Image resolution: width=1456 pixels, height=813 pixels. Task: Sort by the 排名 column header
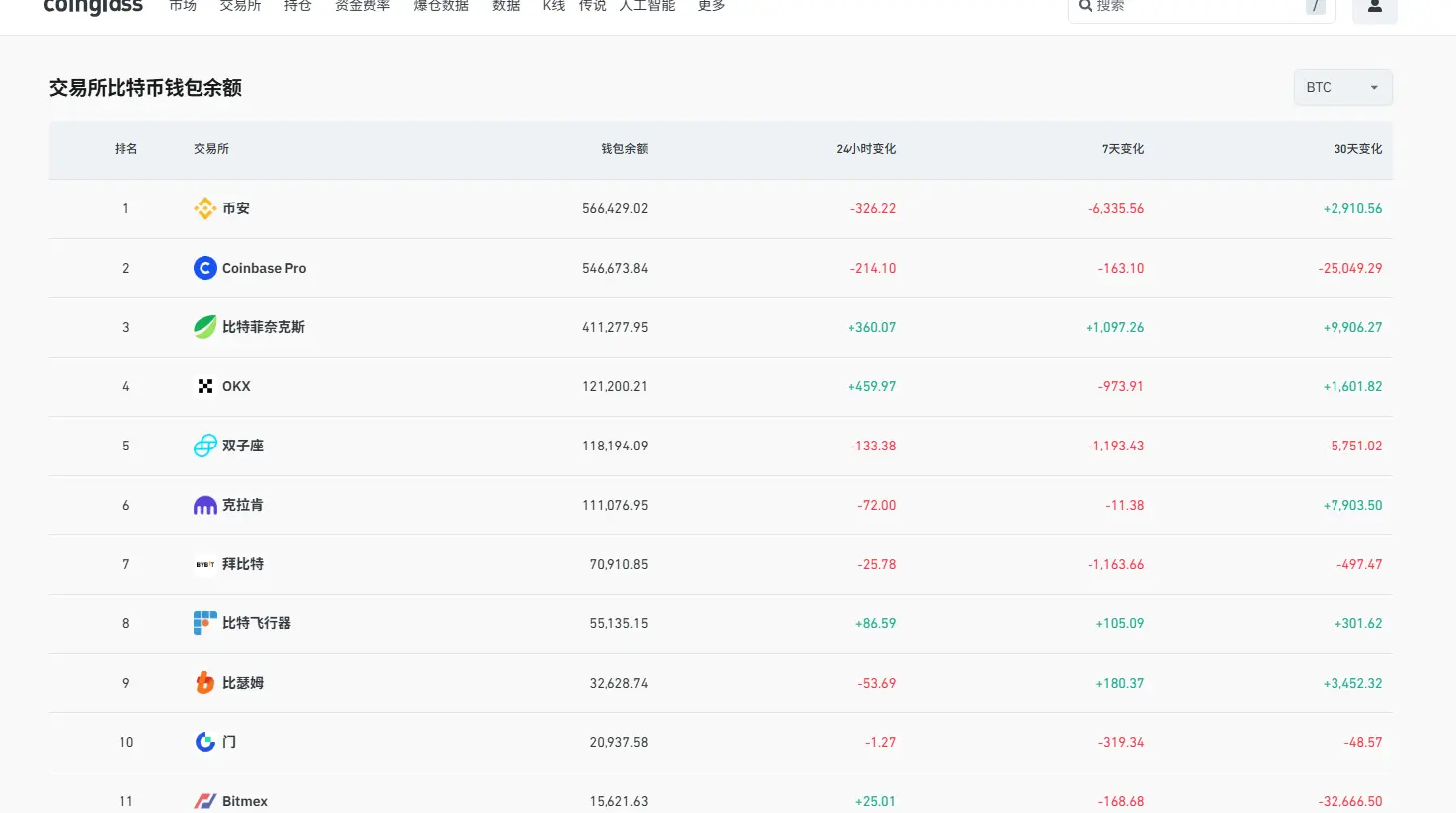(x=126, y=149)
